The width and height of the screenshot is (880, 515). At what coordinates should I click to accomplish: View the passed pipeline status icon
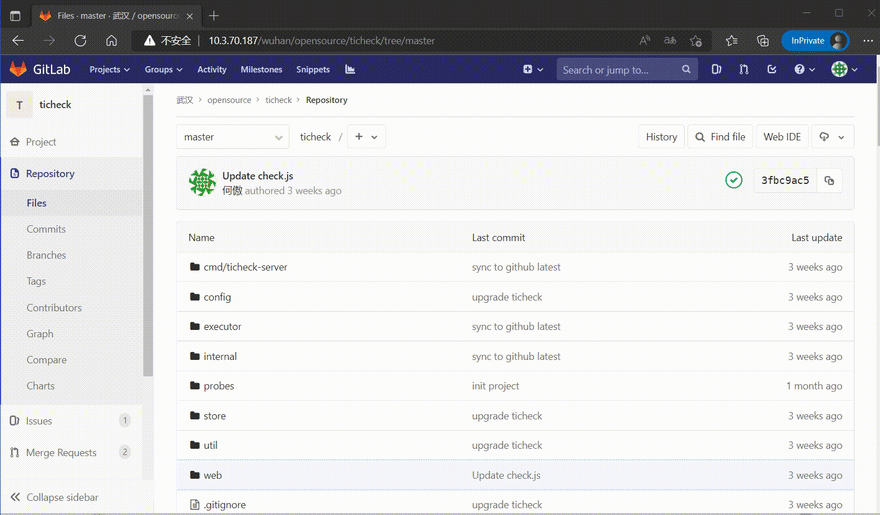734,180
